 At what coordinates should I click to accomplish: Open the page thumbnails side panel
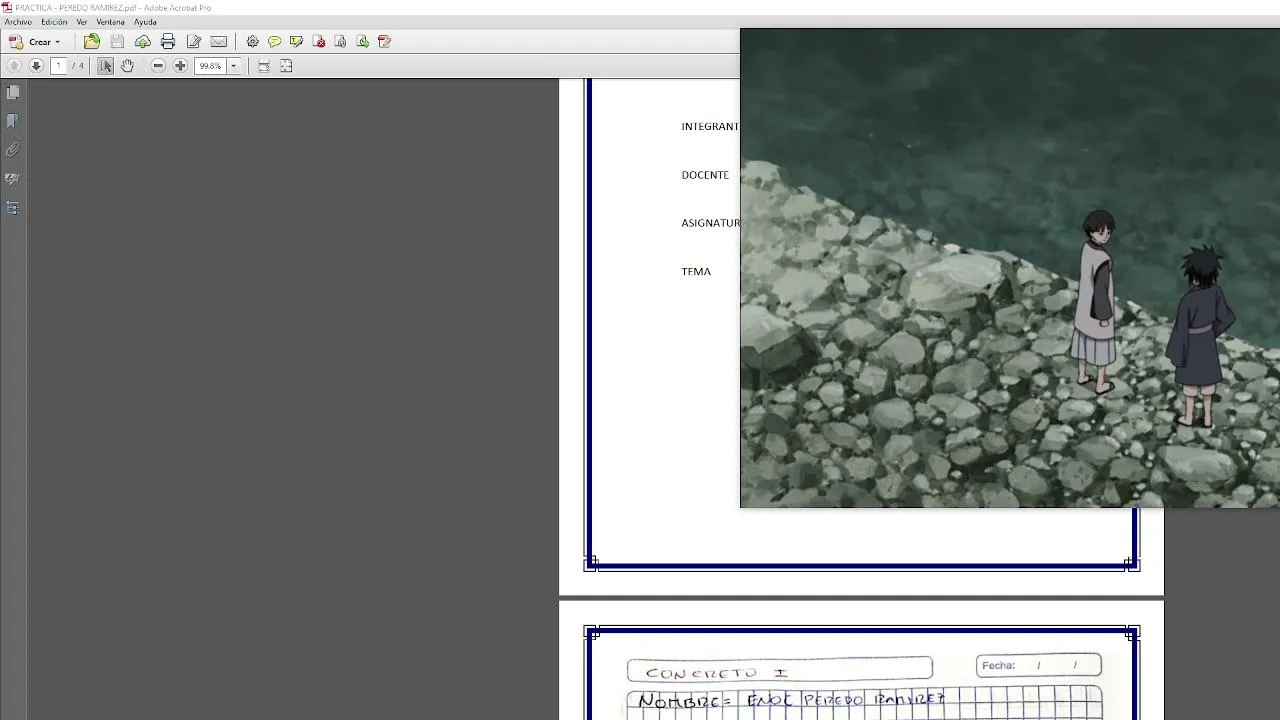[13, 92]
